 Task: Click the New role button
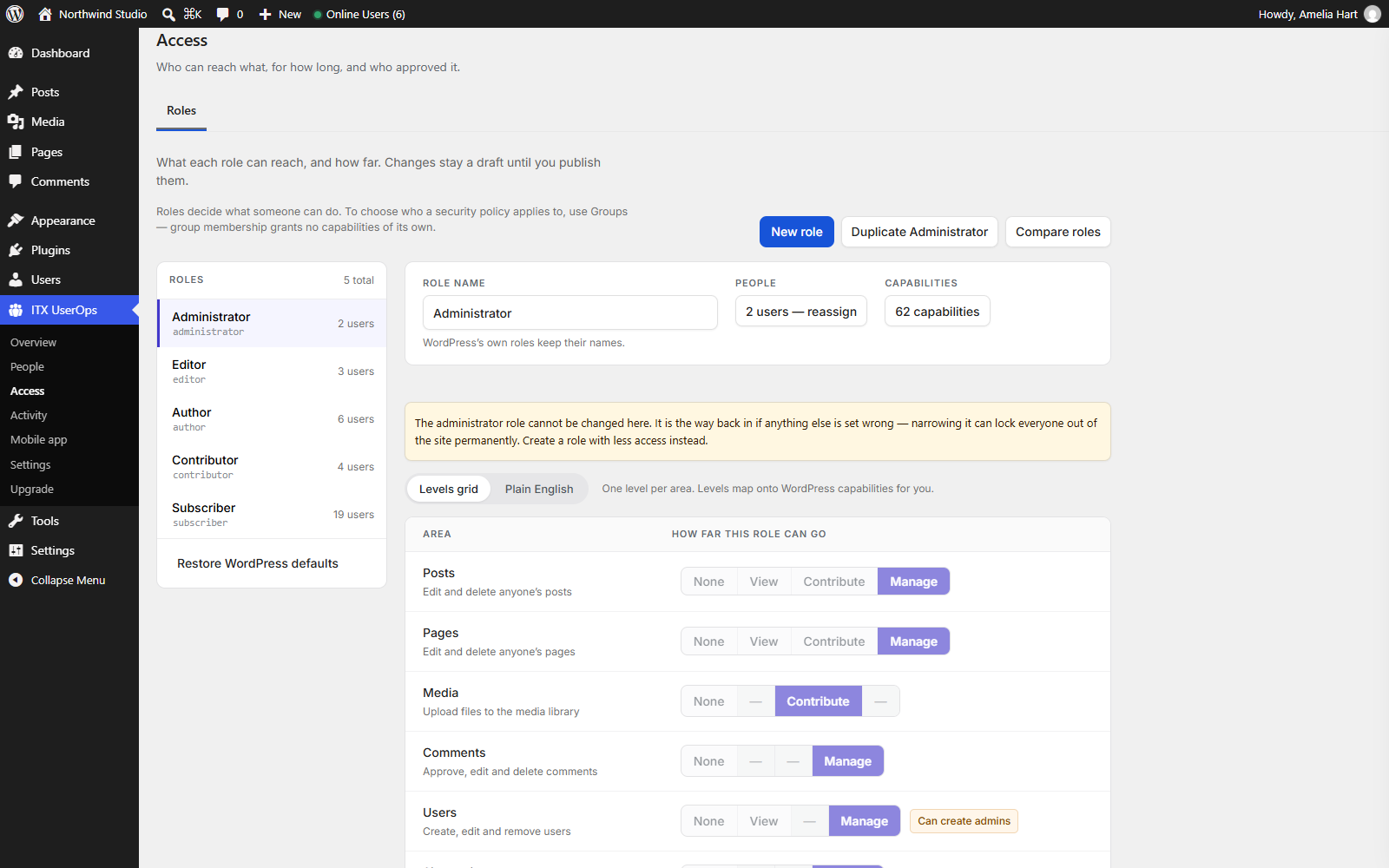(797, 232)
